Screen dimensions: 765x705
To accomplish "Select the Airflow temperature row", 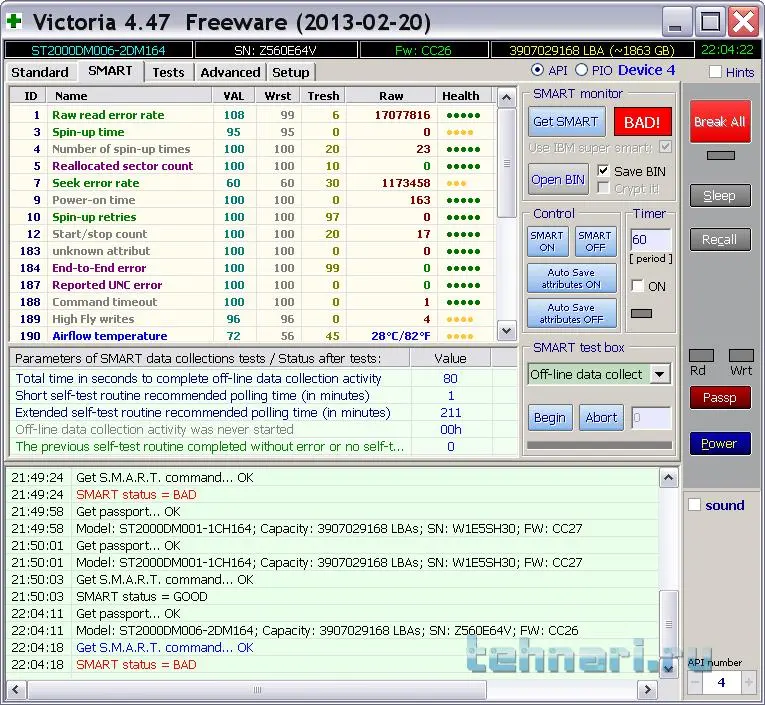I will [x=253, y=336].
